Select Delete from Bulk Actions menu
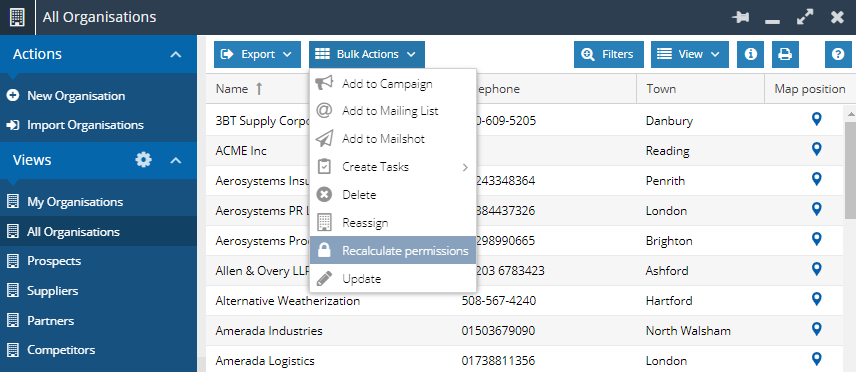856x372 pixels. pyautogui.click(x=393, y=194)
